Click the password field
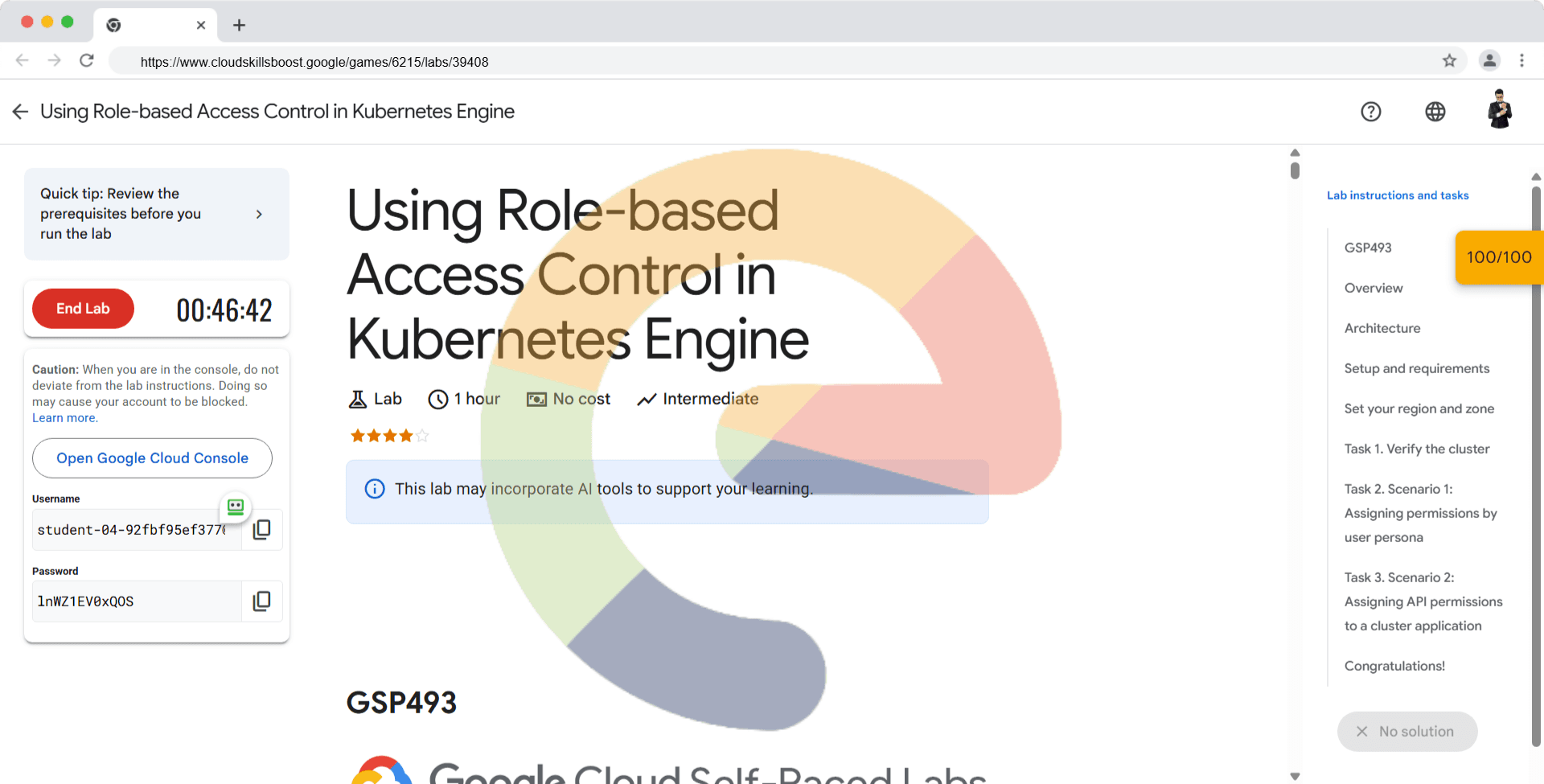1544x784 pixels. pyautogui.click(x=137, y=601)
